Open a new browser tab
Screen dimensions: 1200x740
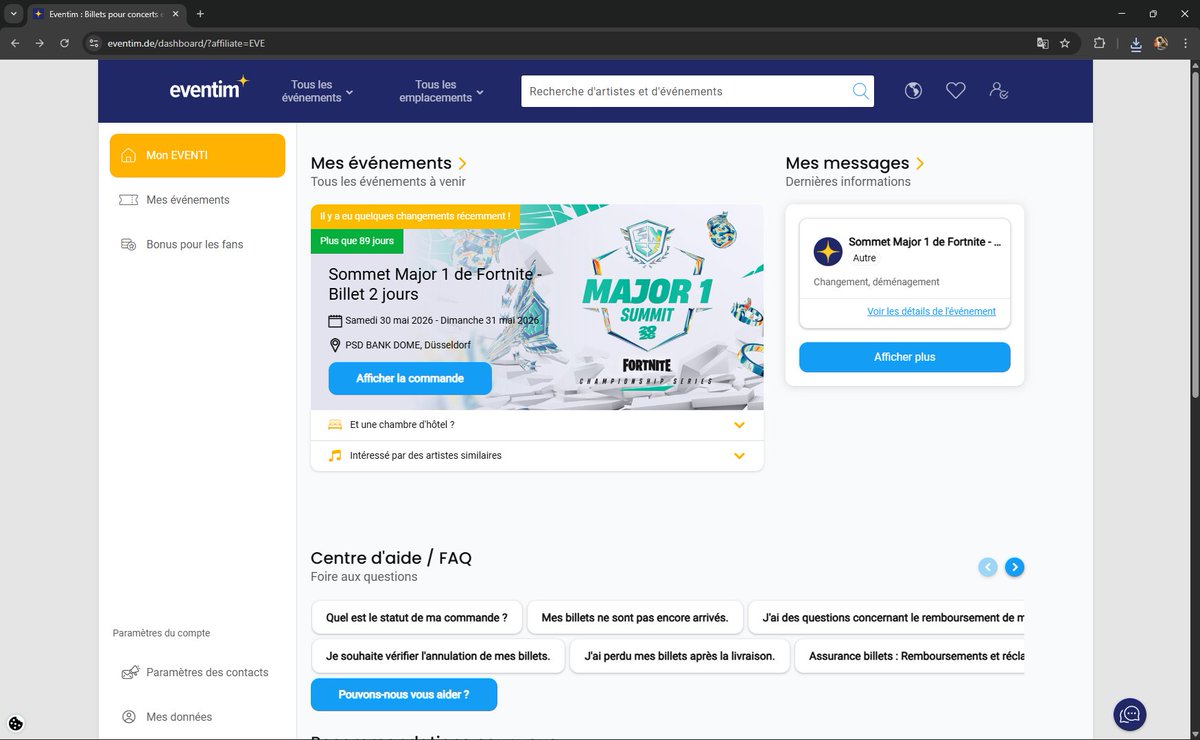click(200, 14)
